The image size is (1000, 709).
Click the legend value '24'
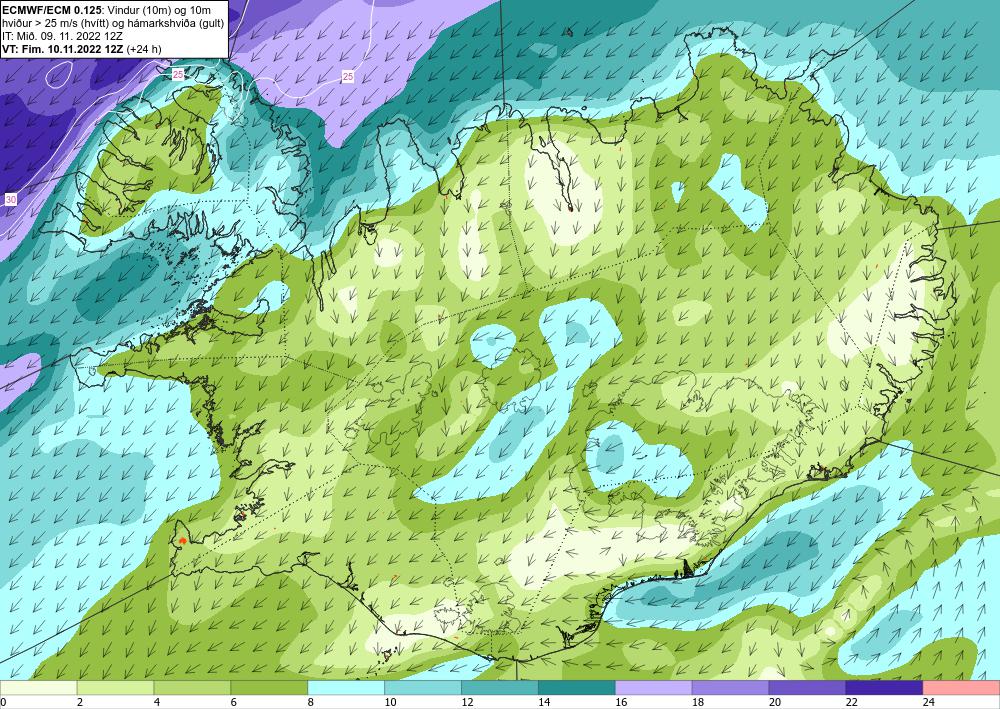click(x=929, y=702)
